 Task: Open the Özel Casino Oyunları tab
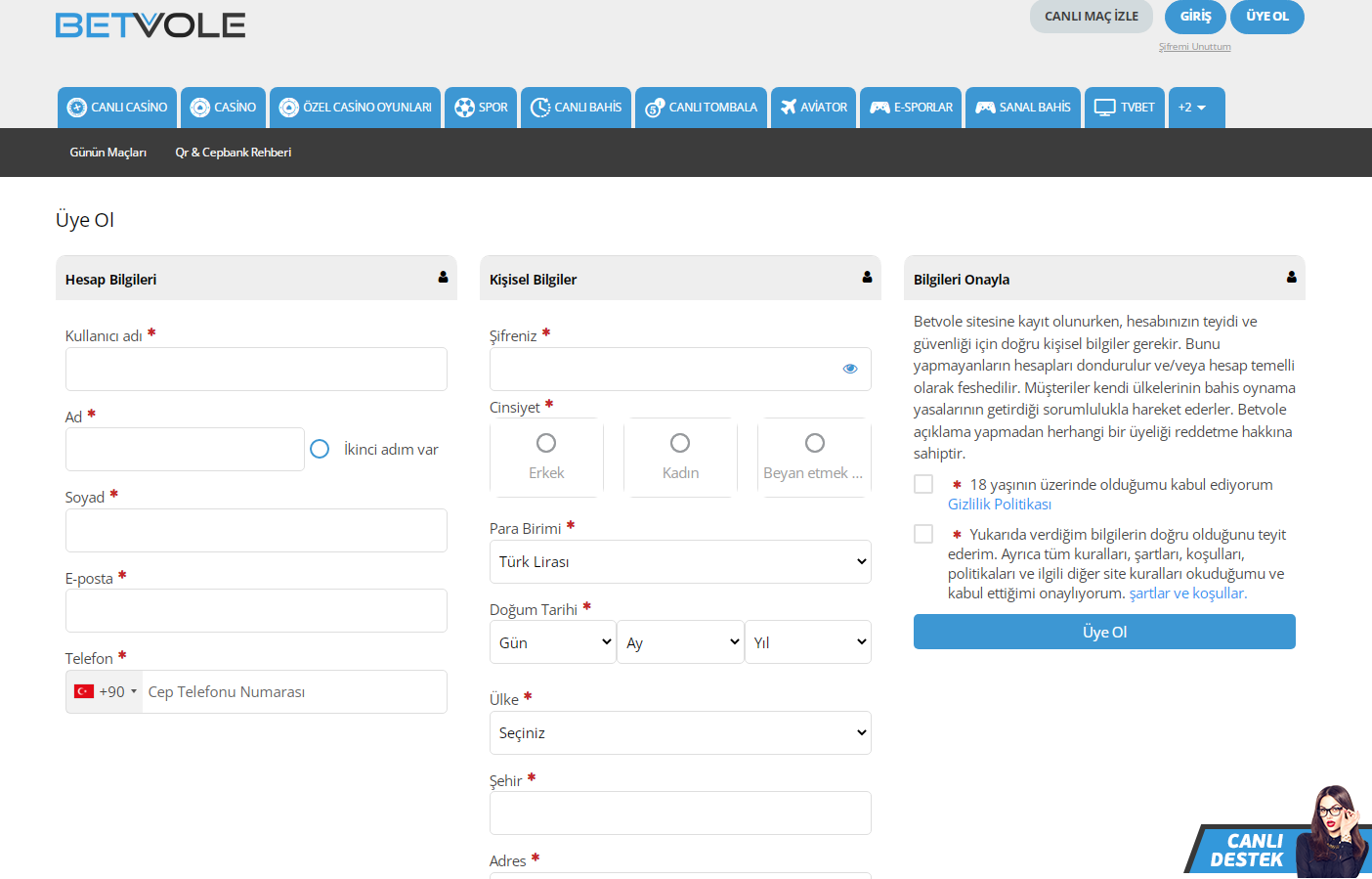coord(356,108)
